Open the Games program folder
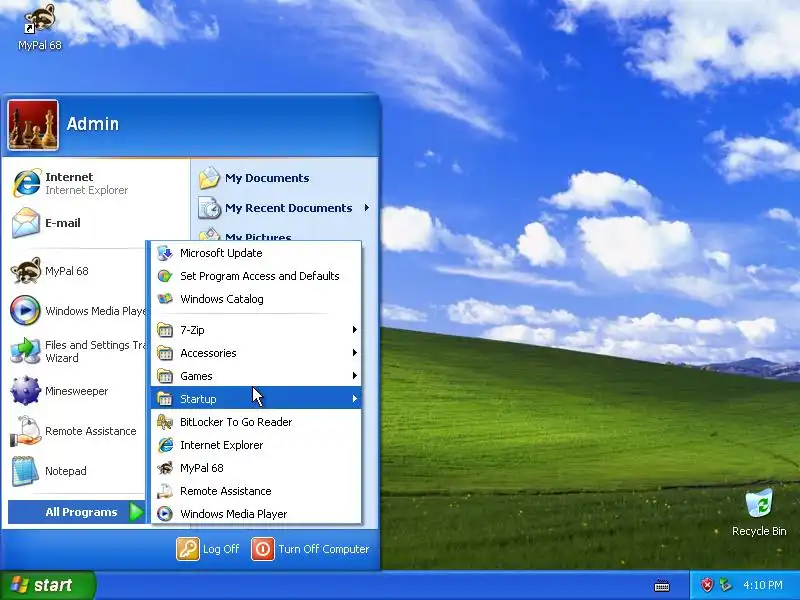800x600 pixels. point(256,376)
